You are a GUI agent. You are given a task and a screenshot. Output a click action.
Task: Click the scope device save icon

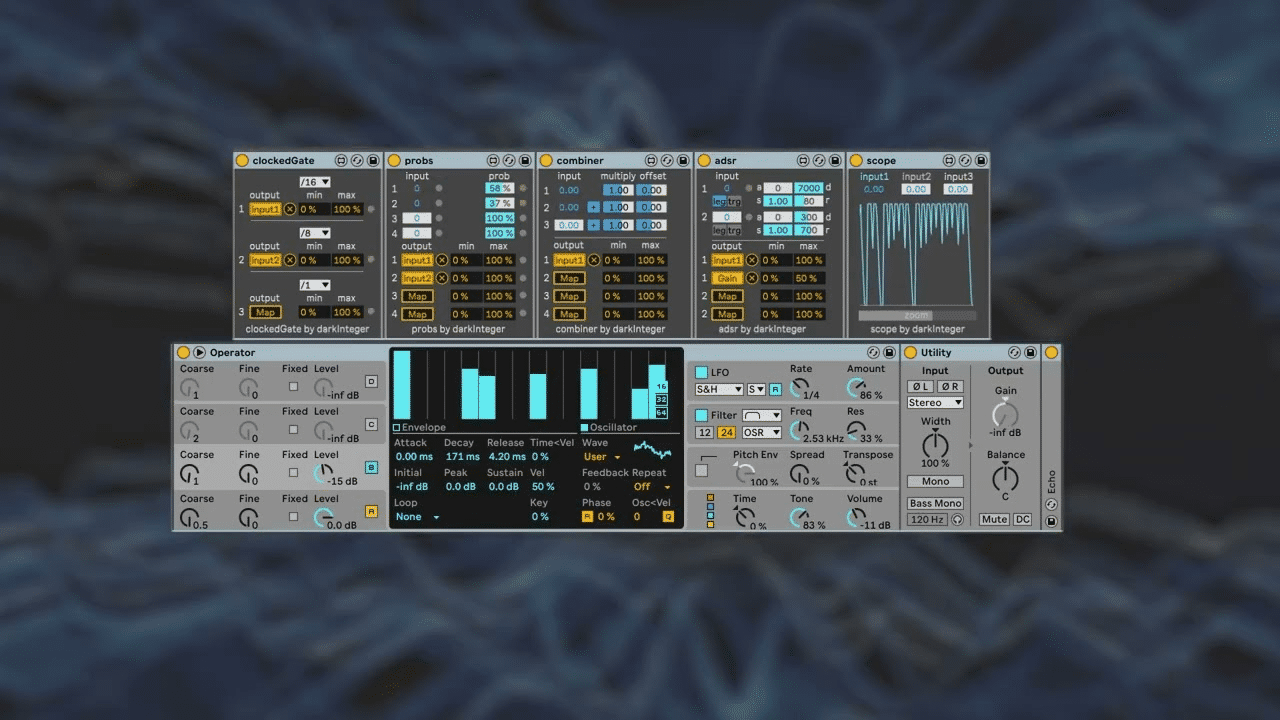pos(981,160)
